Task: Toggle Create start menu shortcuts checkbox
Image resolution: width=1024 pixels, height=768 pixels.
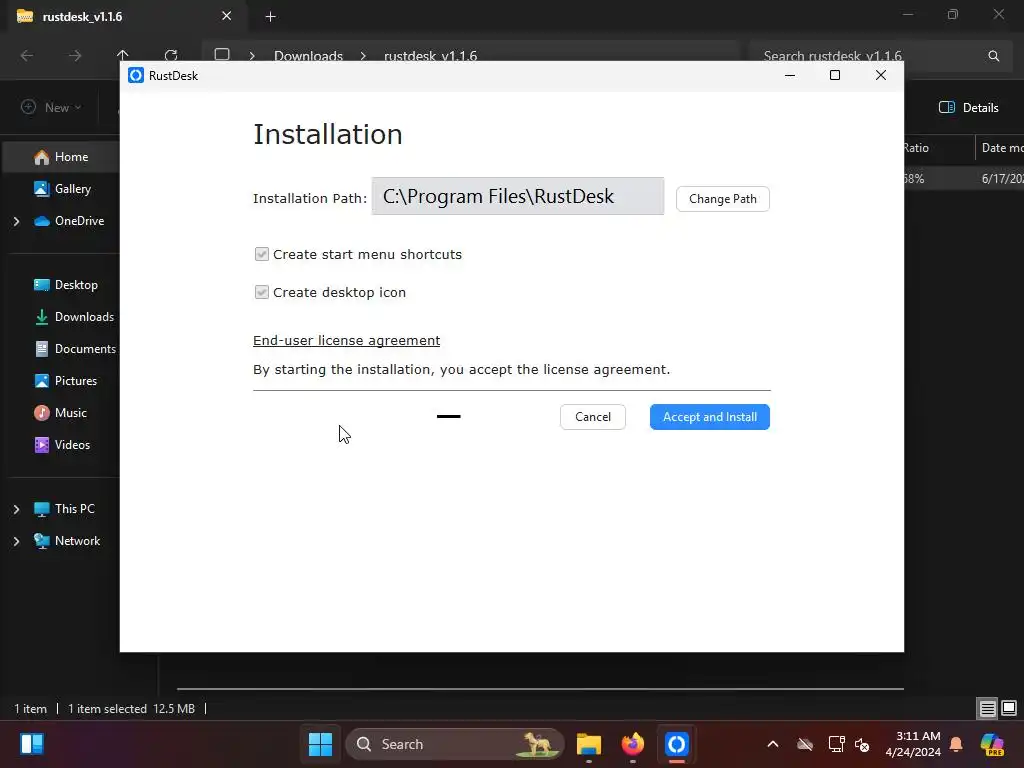Action: pos(261,254)
